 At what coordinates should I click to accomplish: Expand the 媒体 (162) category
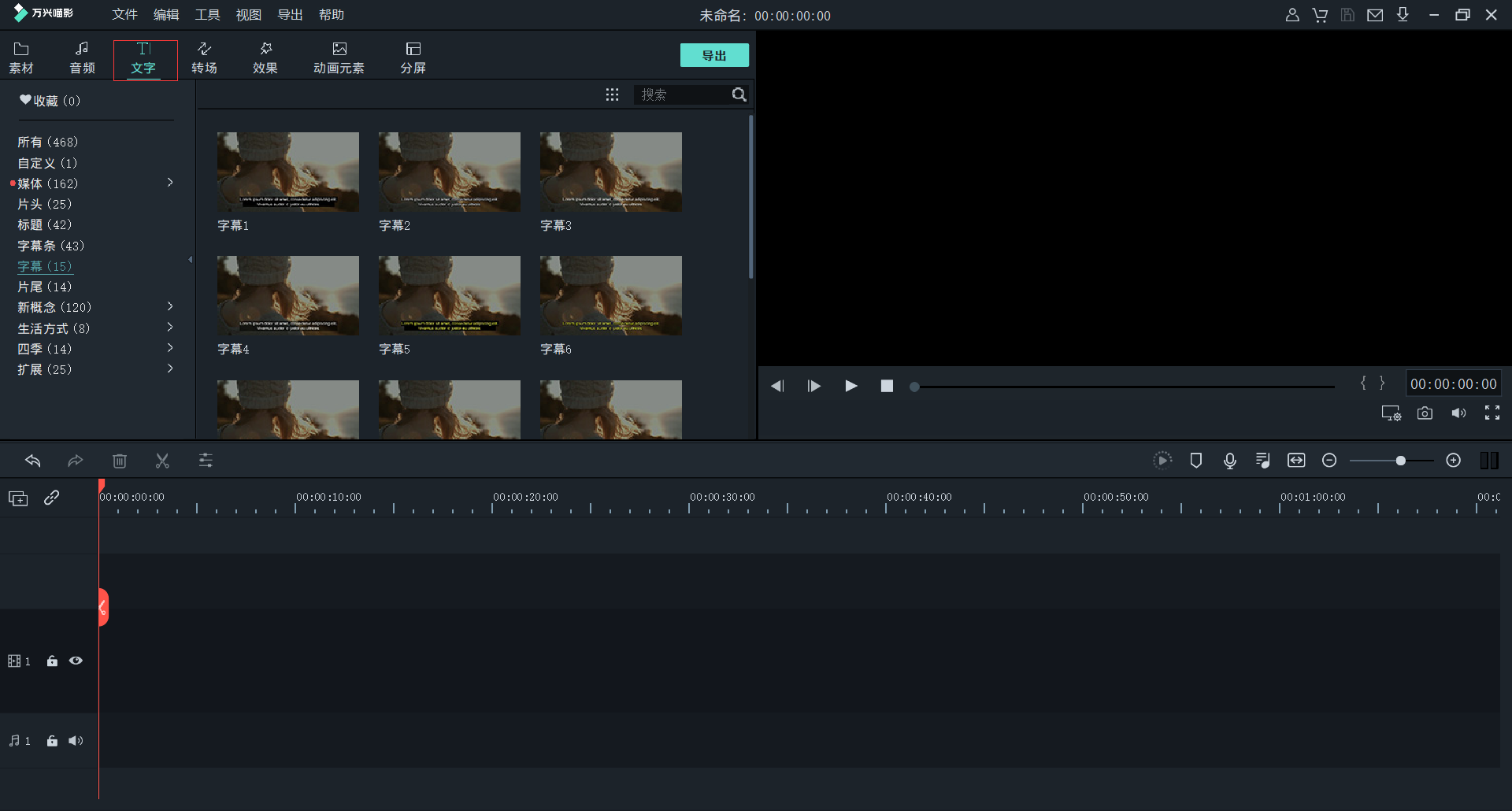tap(170, 183)
